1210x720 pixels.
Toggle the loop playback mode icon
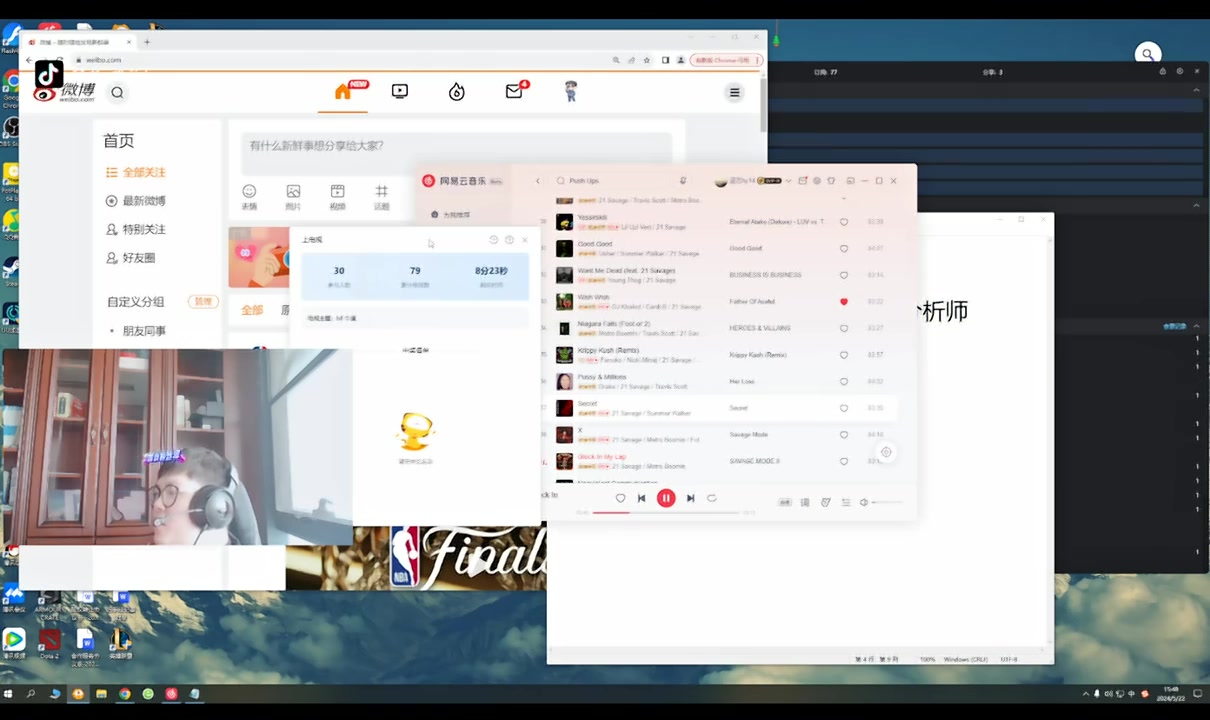[x=712, y=498]
